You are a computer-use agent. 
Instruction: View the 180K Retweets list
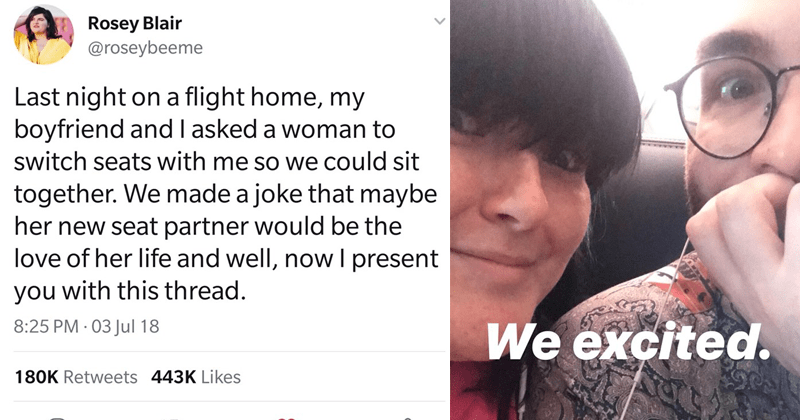(x=76, y=377)
